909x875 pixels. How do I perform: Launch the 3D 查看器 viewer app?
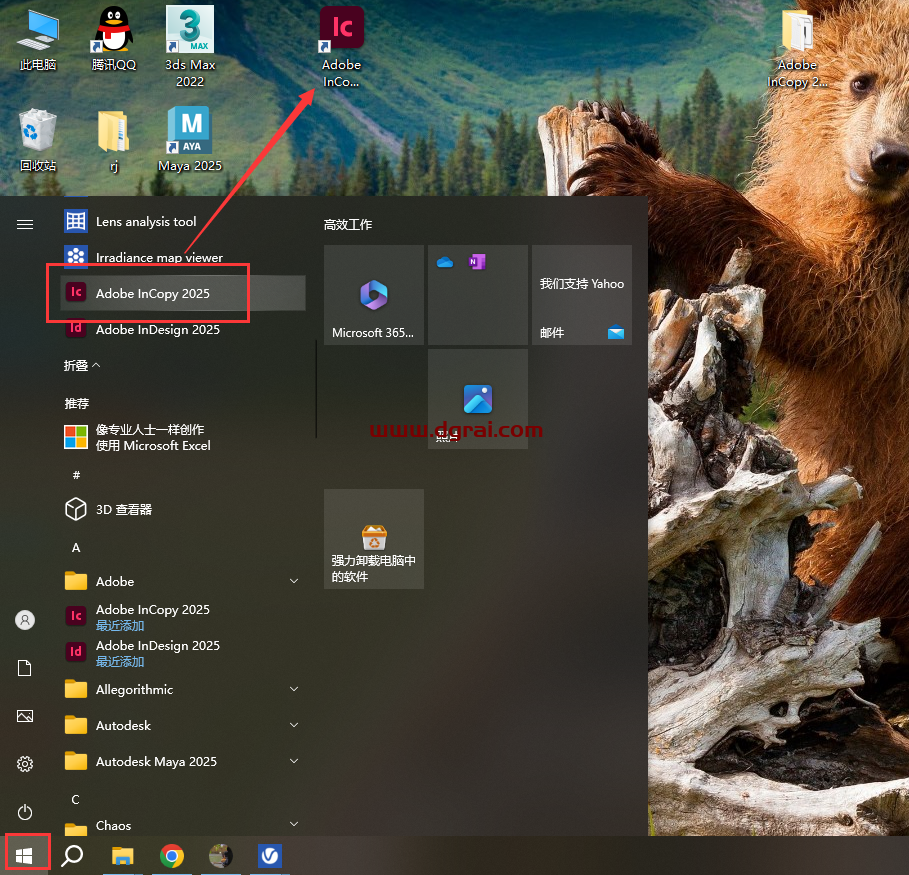[125, 509]
